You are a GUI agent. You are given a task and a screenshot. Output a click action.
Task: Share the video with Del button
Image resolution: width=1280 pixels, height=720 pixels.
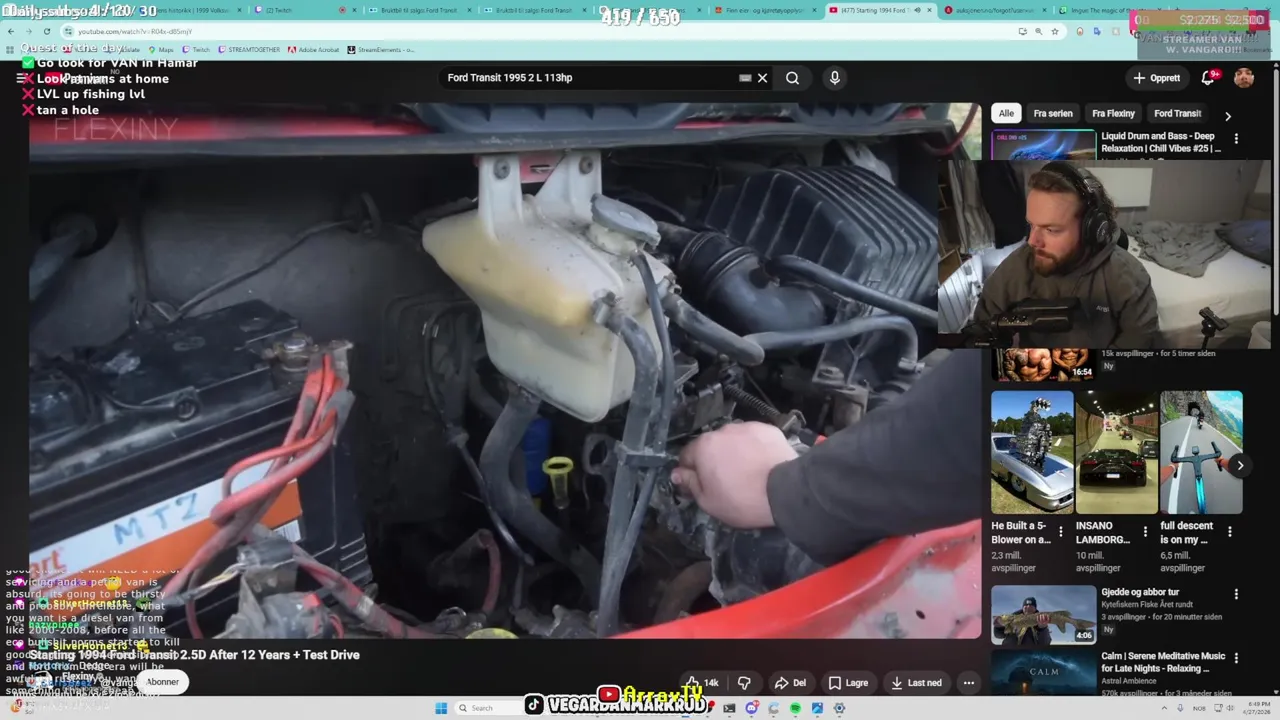(790, 683)
